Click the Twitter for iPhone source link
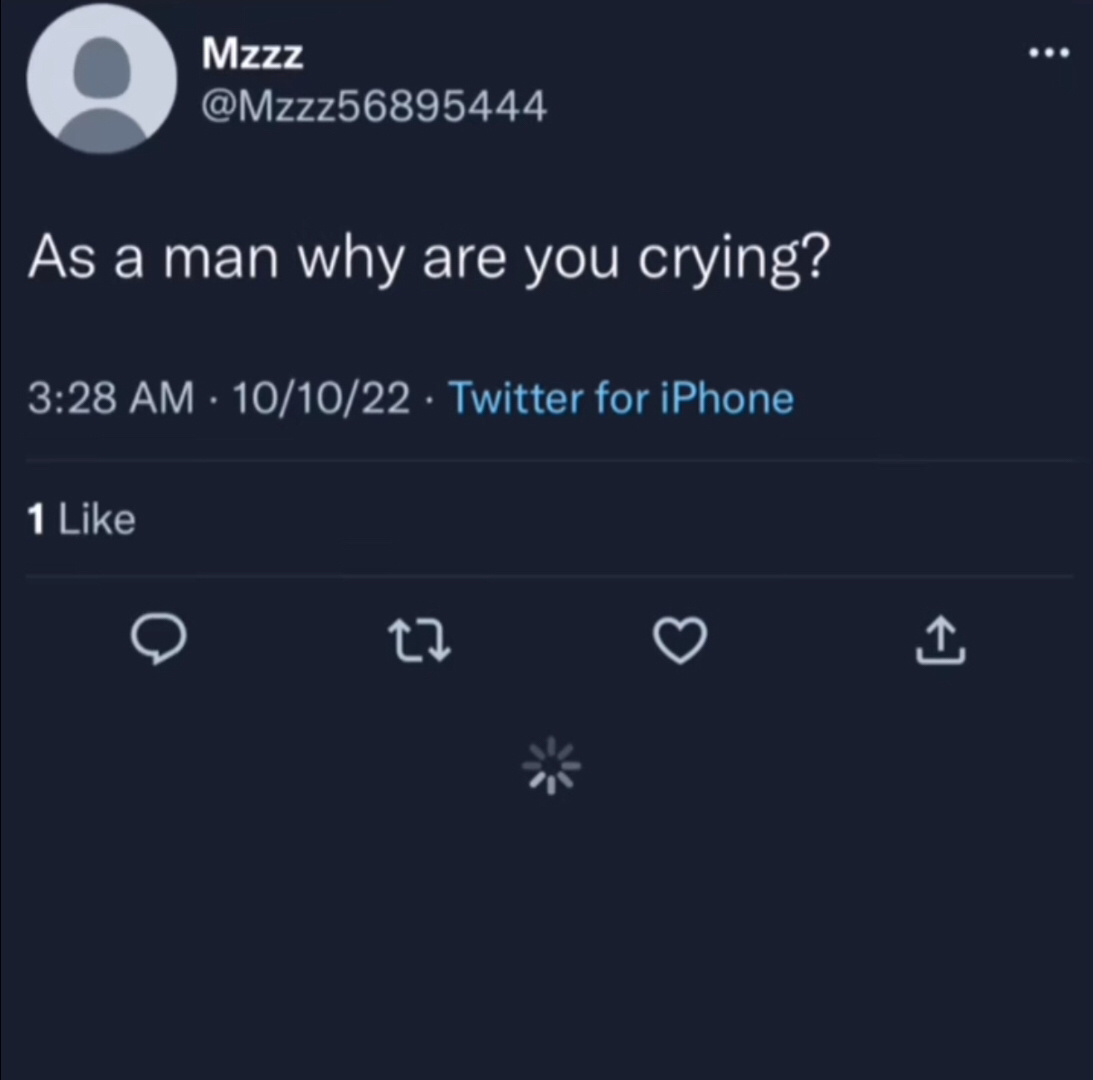1093x1080 pixels. click(x=621, y=398)
